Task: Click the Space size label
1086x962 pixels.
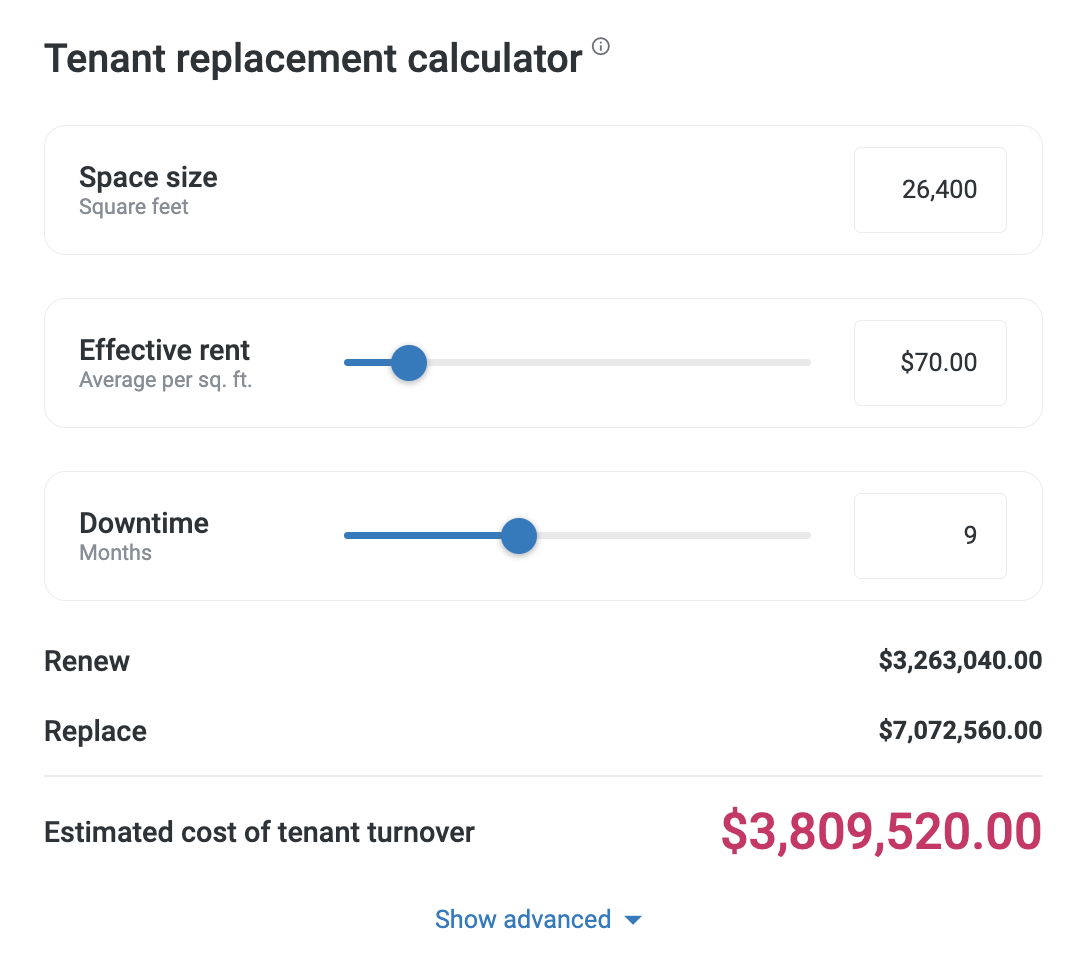Action: (148, 178)
